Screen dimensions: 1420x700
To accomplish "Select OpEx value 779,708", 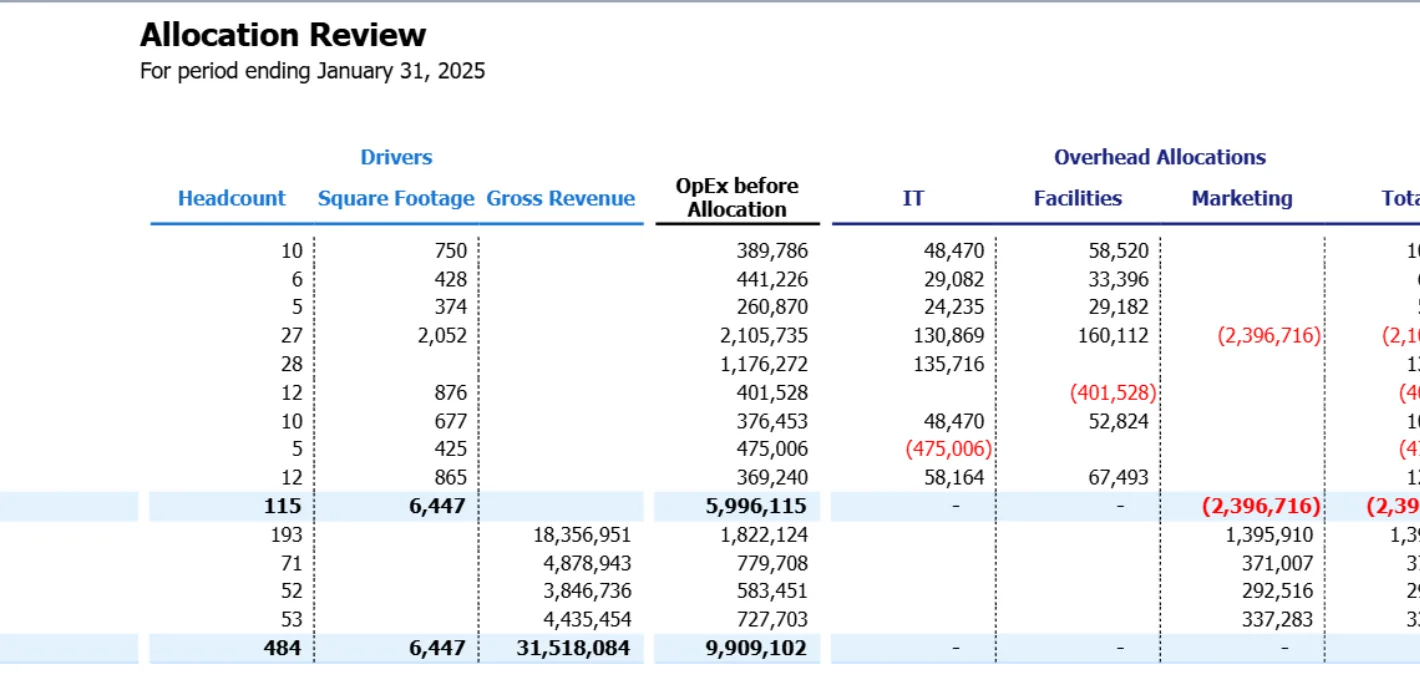I will click(x=772, y=563).
